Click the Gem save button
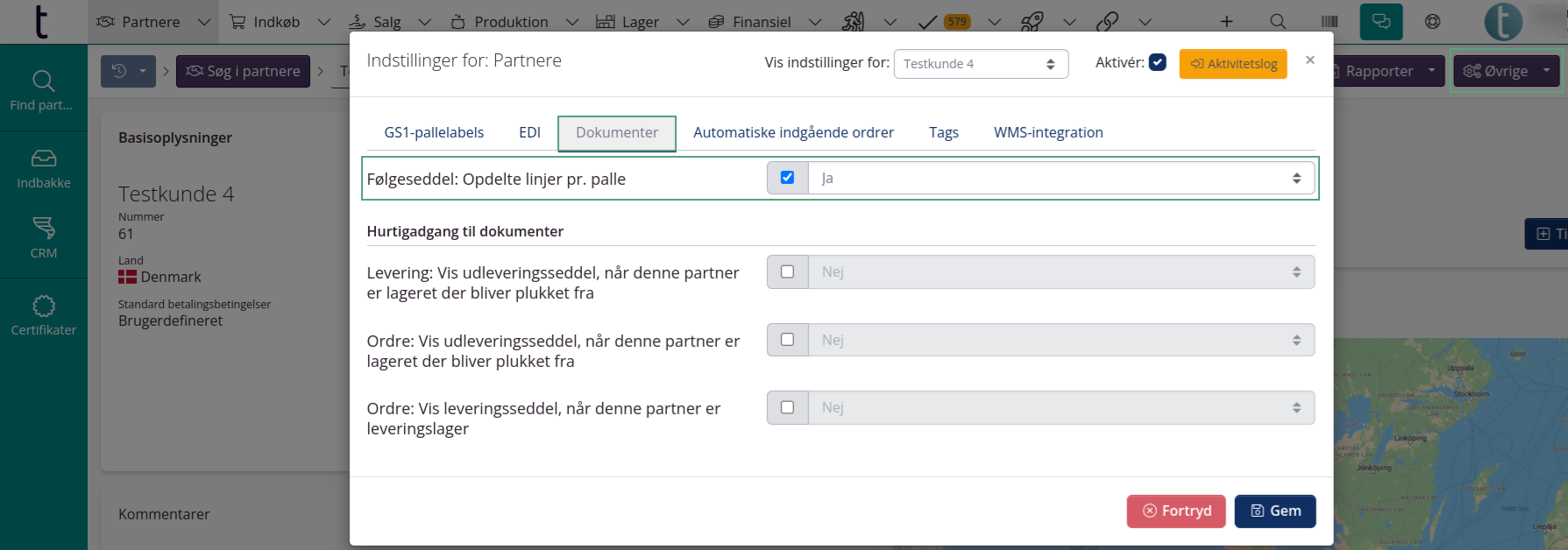This screenshot has width=1568, height=550. (1274, 511)
